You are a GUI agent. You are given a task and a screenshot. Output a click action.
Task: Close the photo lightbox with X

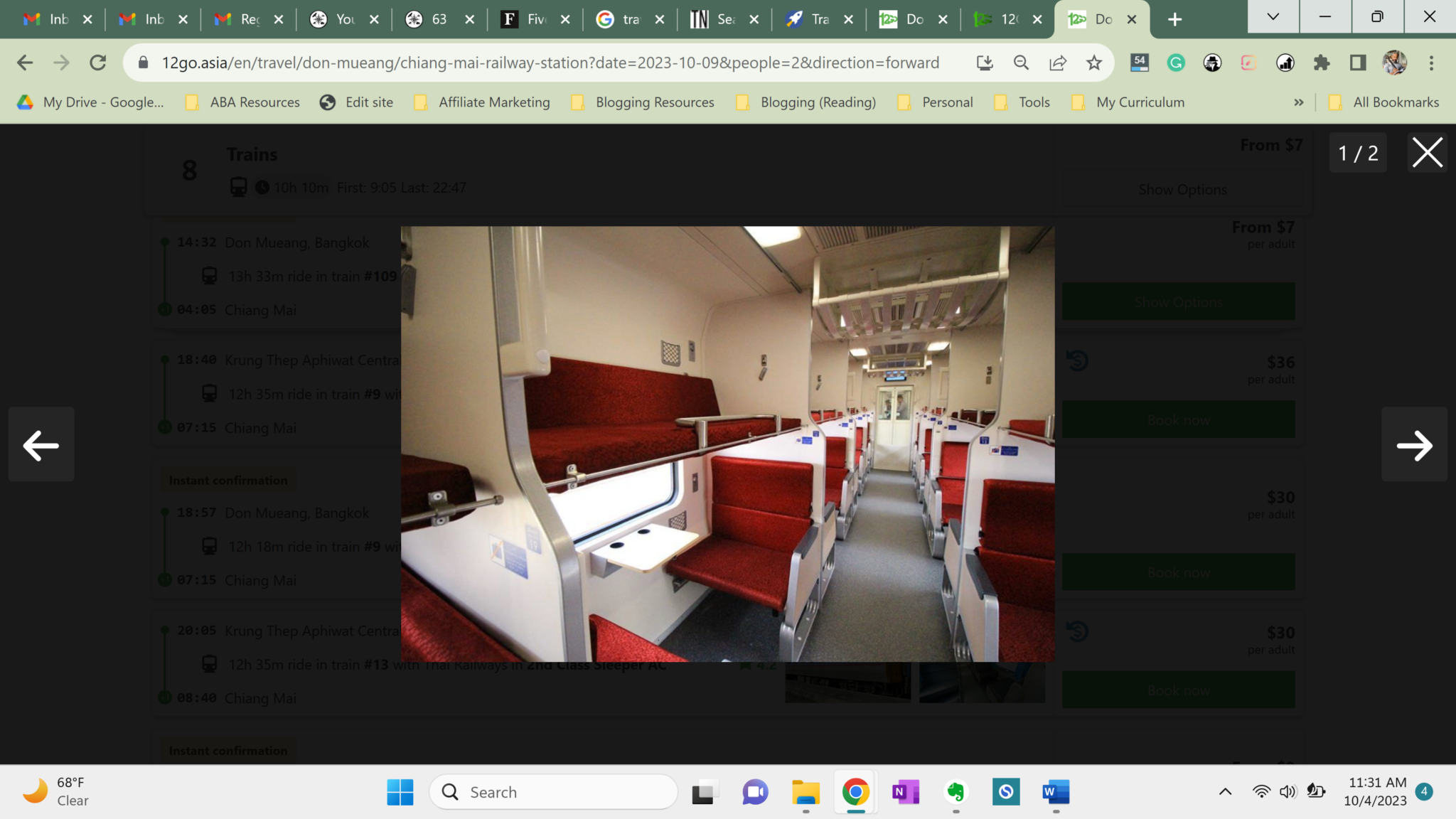click(x=1427, y=153)
